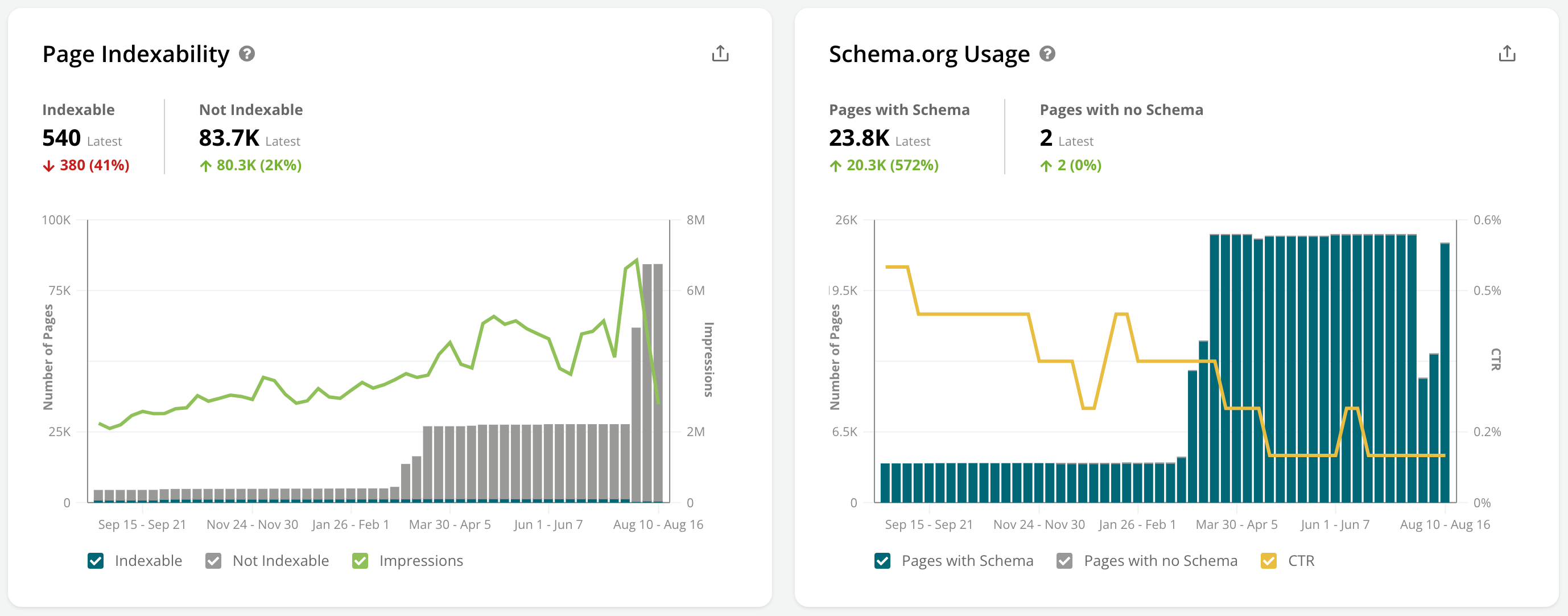Click the Indexable 540 latest value

61,138
